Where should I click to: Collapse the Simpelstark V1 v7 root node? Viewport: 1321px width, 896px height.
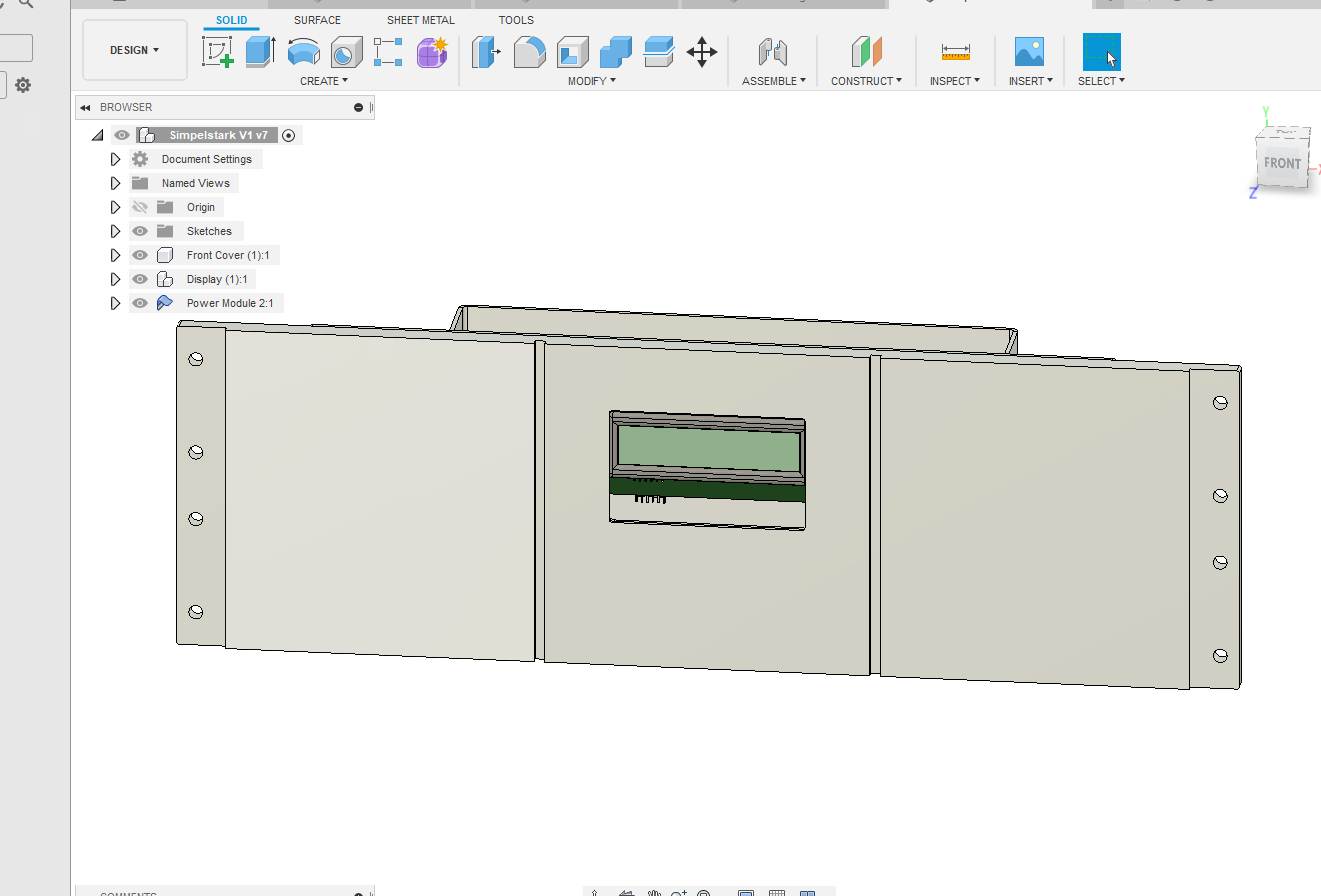[97, 135]
